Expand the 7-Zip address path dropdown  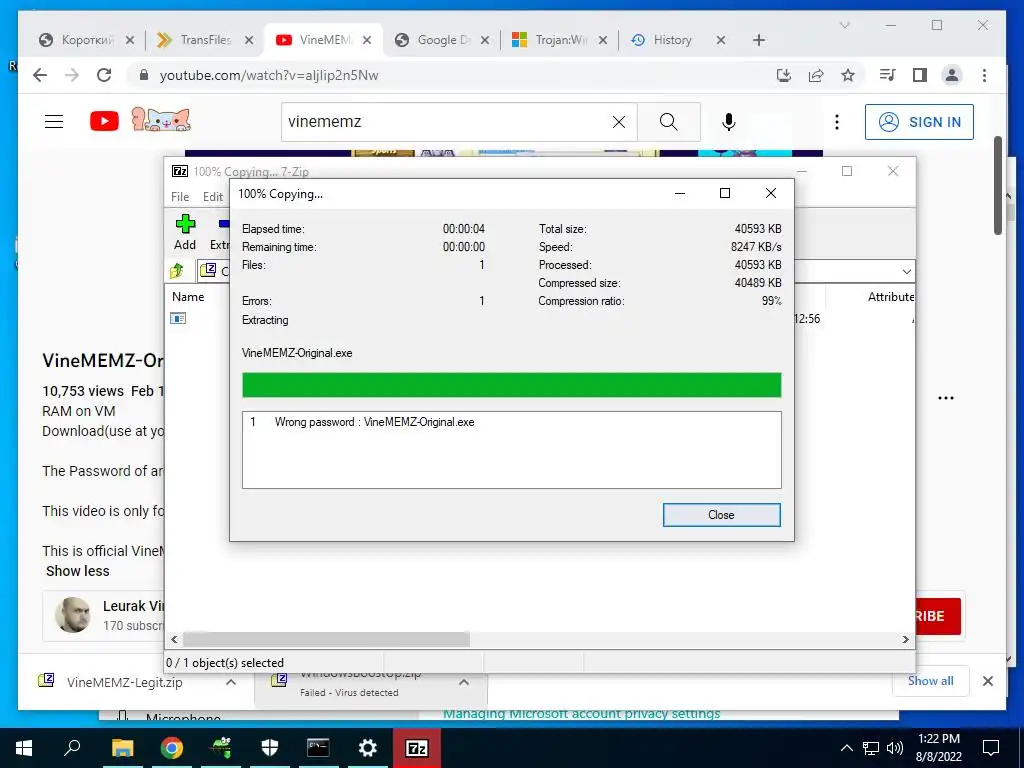point(906,271)
